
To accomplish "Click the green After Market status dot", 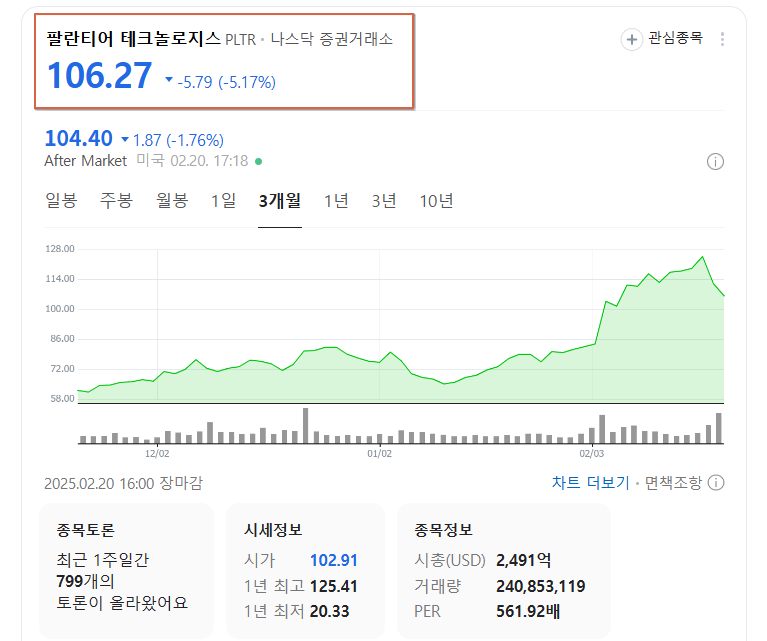I will click(259, 161).
